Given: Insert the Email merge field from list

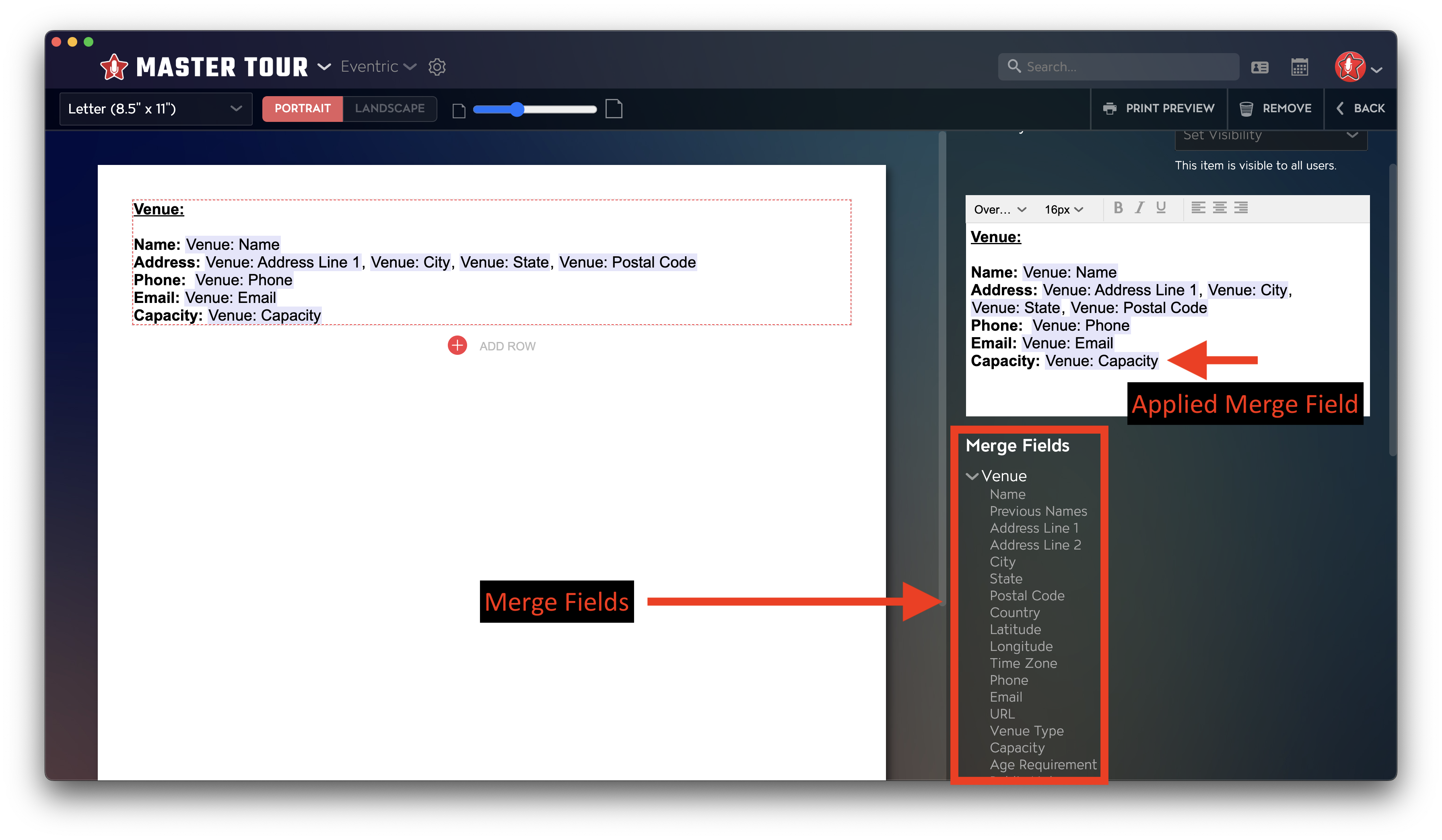Looking at the screenshot, I should pos(1005,697).
